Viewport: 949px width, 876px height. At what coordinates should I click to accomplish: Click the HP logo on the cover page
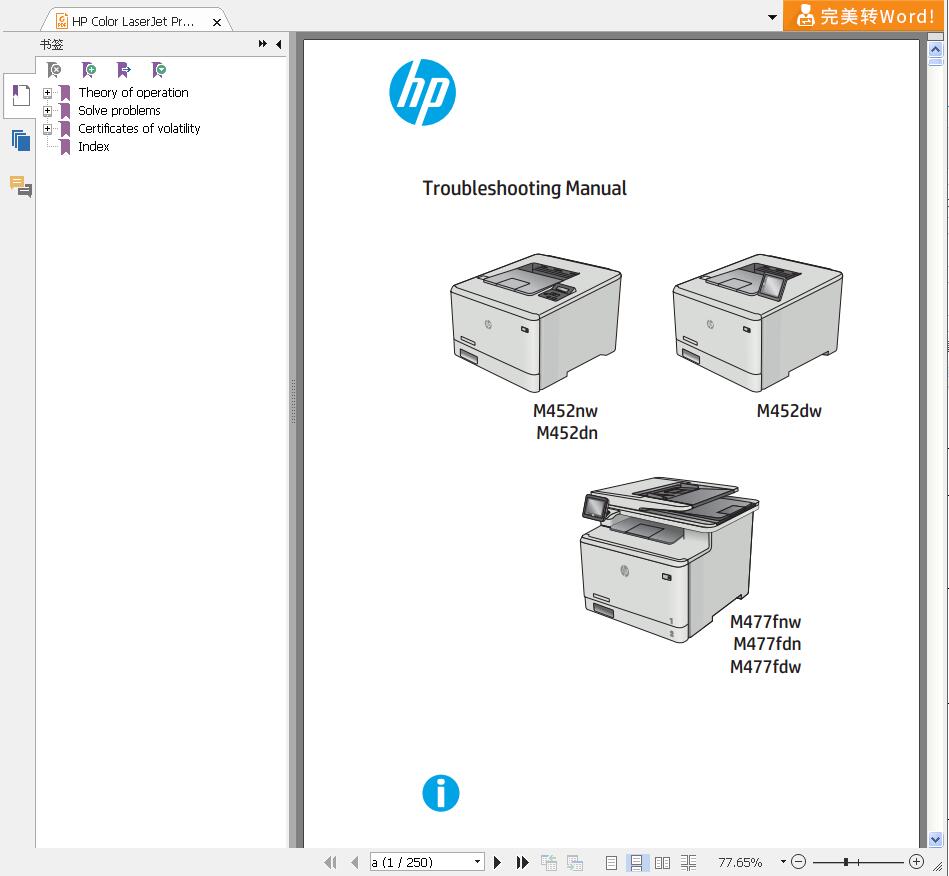[422, 92]
